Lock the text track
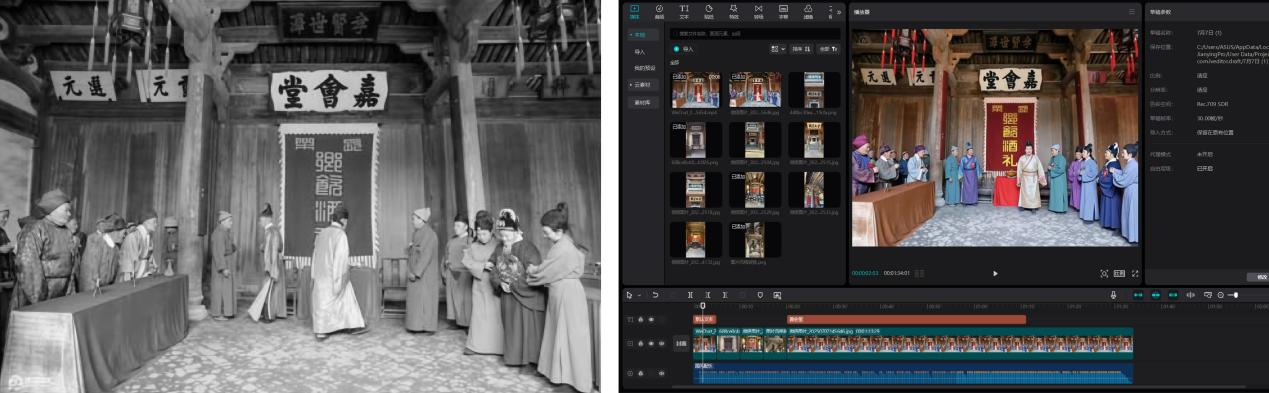Image resolution: width=1269 pixels, height=393 pixels. [640, 319]
